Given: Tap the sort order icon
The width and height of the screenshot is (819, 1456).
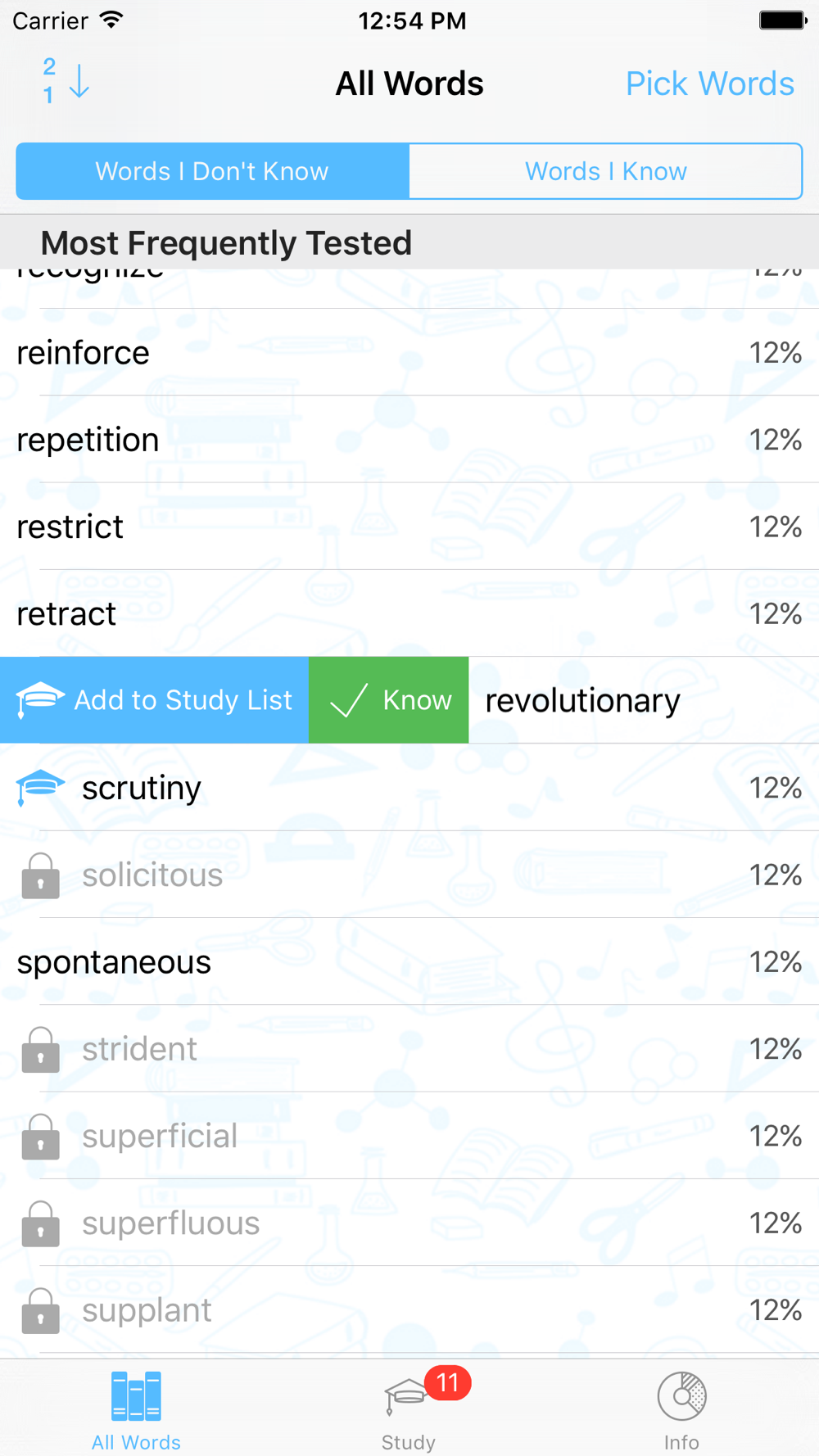Looking at the screenshot, I should point(66,82).
